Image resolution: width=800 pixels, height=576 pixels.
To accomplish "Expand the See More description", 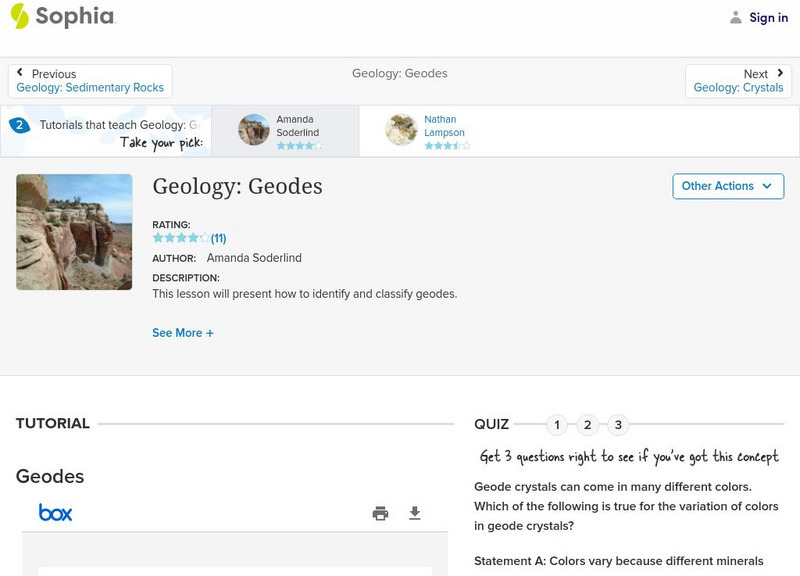I will pos(183,333).
